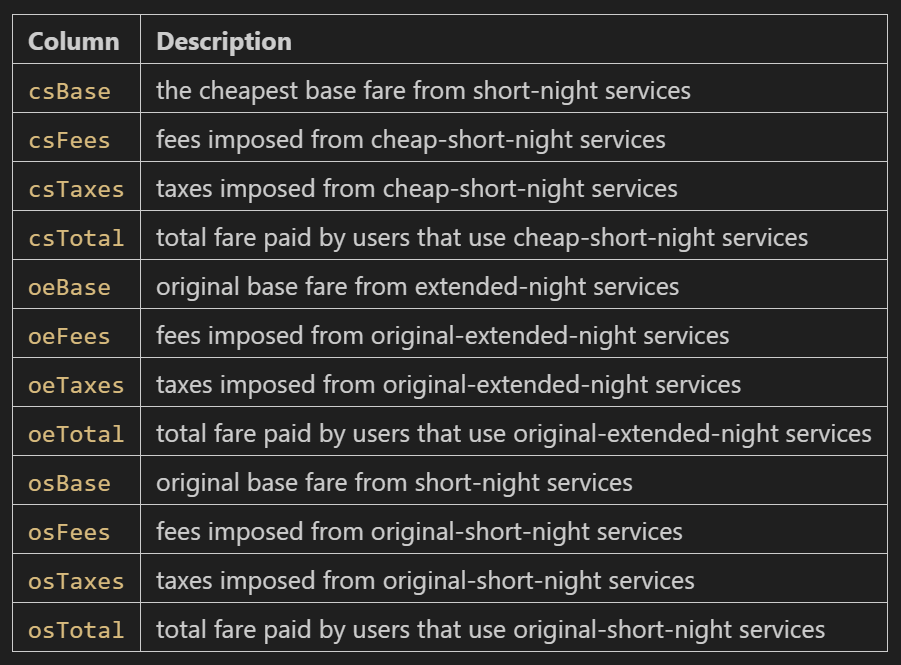
Task: Select the osBase code label
Action: point(69,483)
